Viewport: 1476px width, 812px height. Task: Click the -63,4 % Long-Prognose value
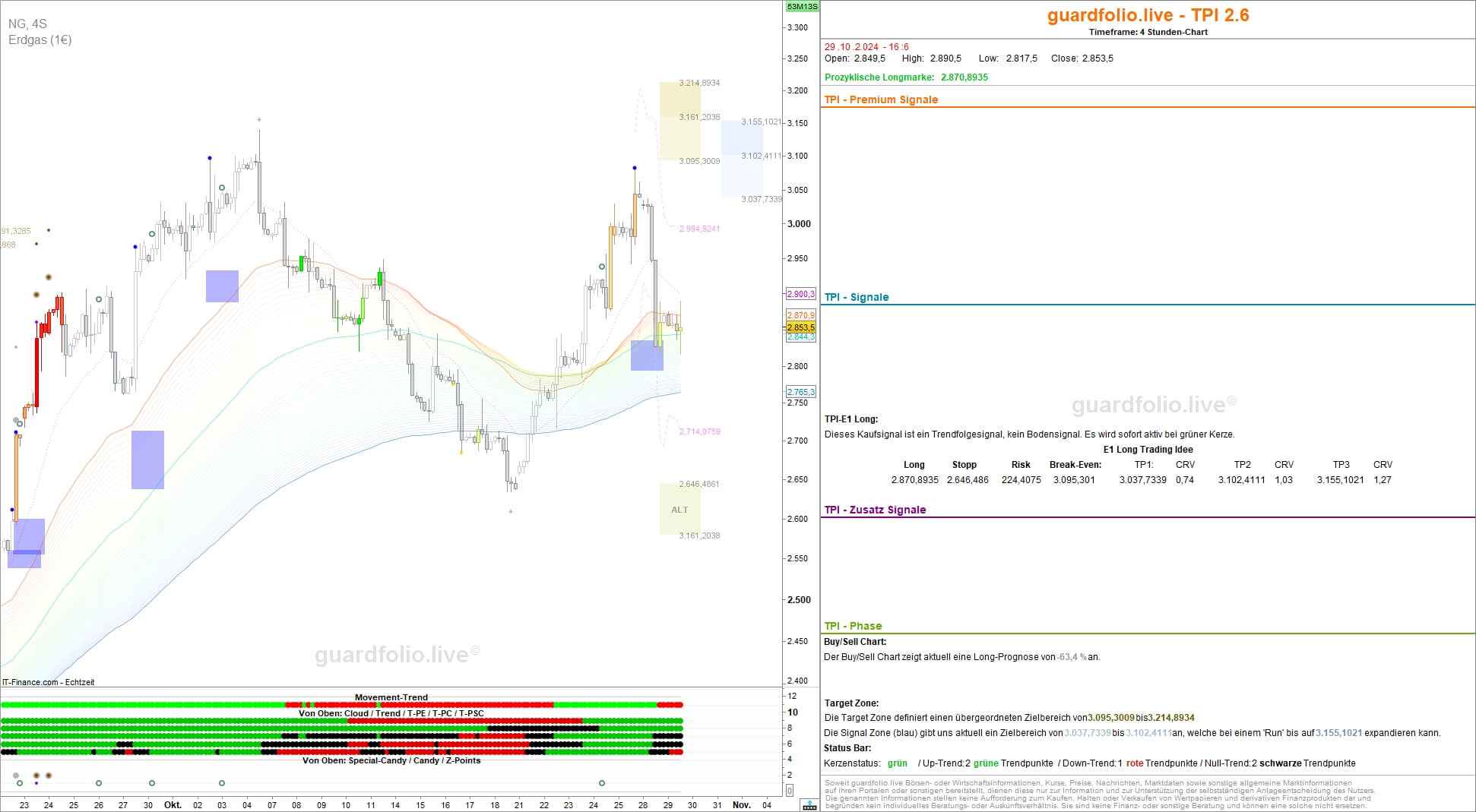point(1071,657)
